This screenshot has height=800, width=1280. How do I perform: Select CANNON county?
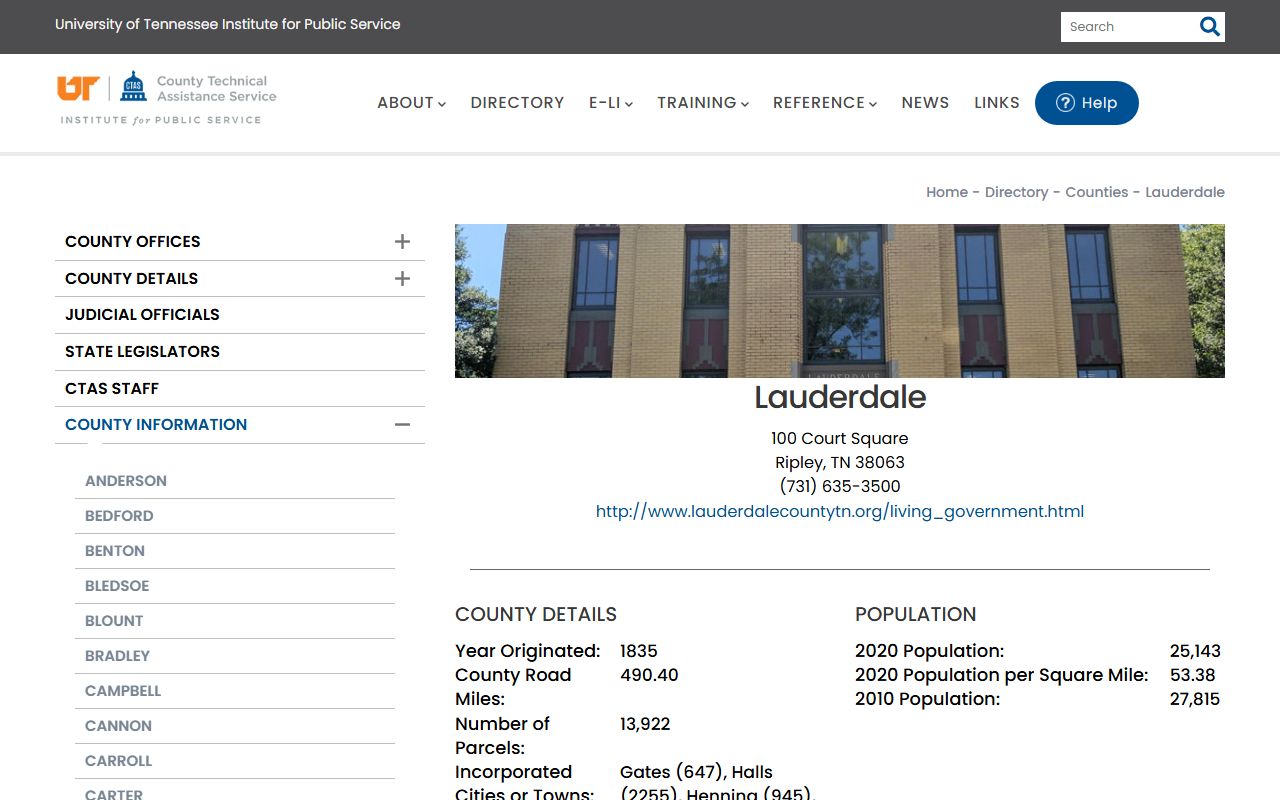118,726
